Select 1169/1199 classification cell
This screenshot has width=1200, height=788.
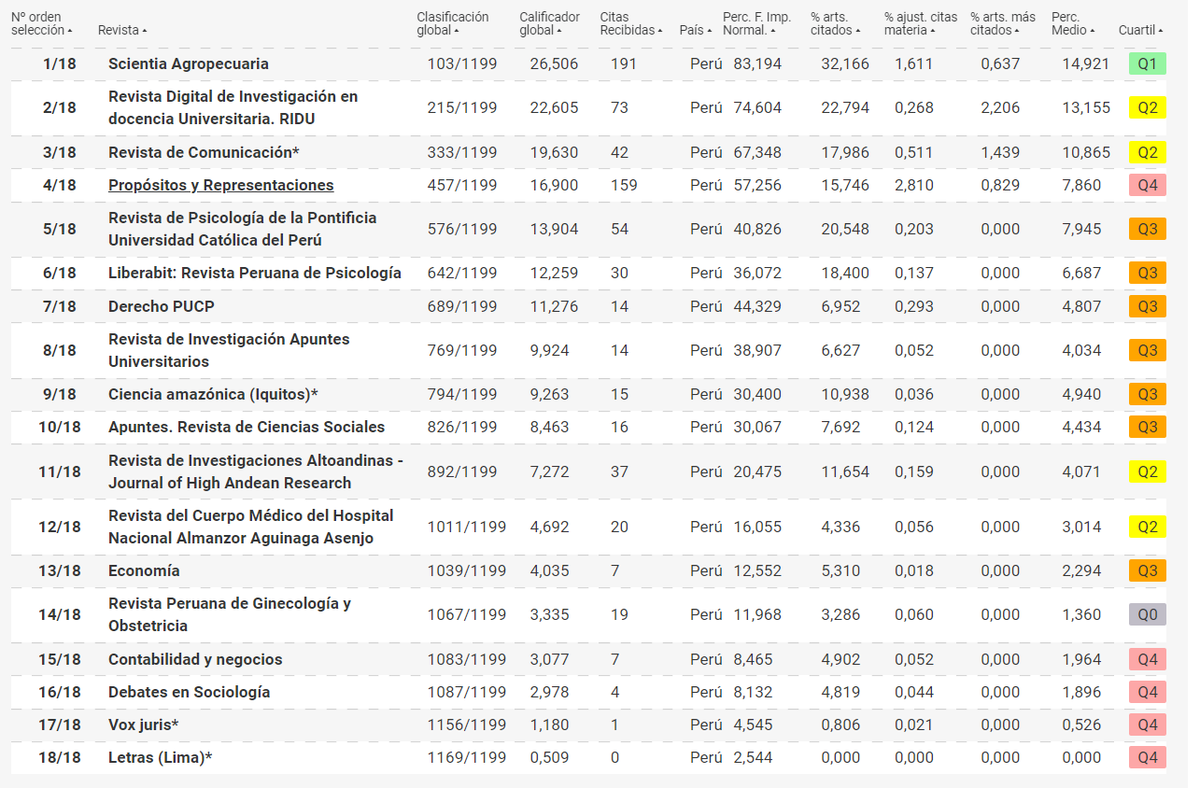467,758
